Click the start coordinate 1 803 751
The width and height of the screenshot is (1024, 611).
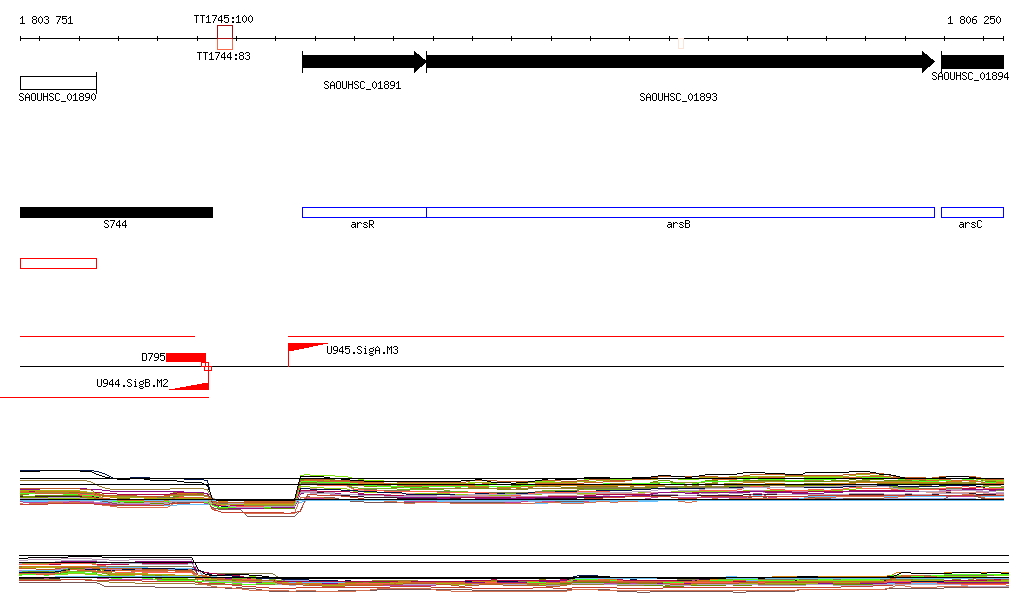(x=46, y=20)
